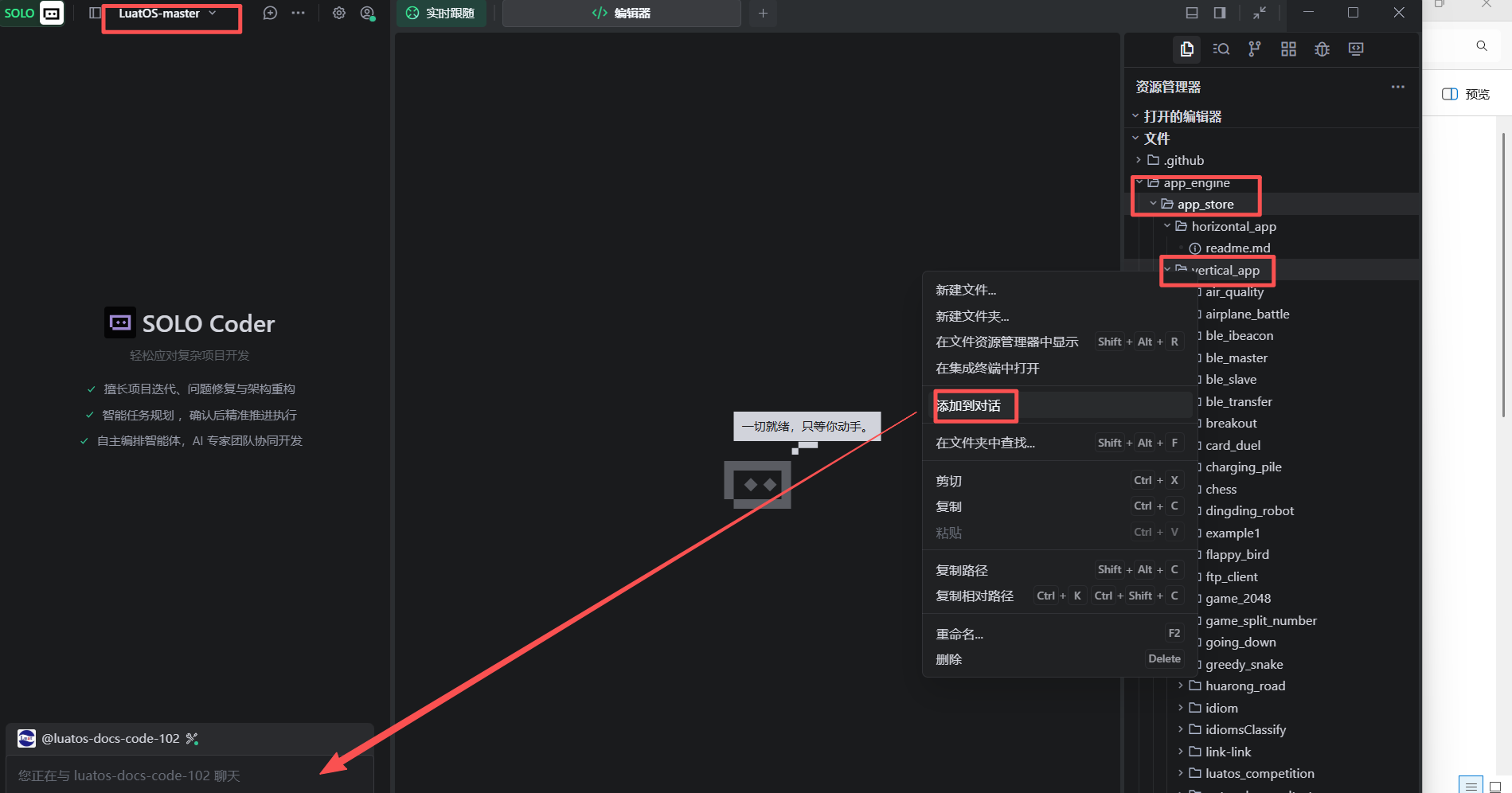1512x793 pixels.
Task: Open the settings gear in the top bar
Action: coord(339,13)
